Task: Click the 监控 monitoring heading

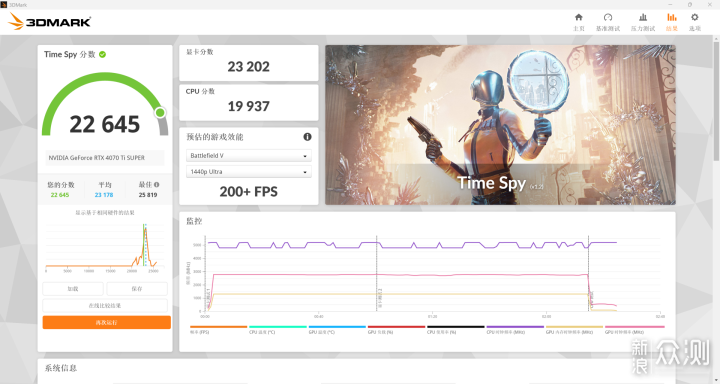Action: click(x=194, y=221)
